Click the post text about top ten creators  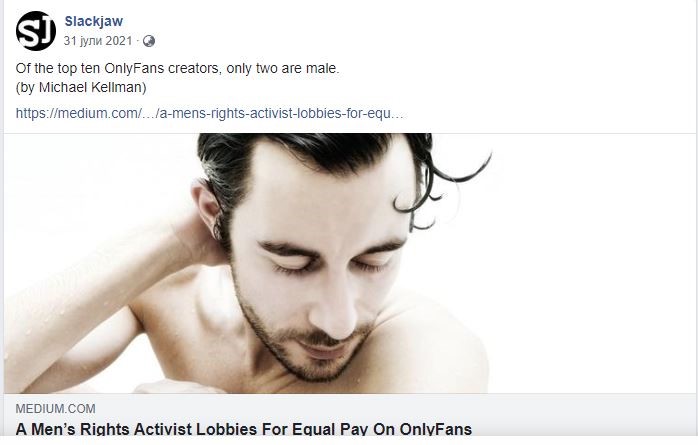(178, 69)
